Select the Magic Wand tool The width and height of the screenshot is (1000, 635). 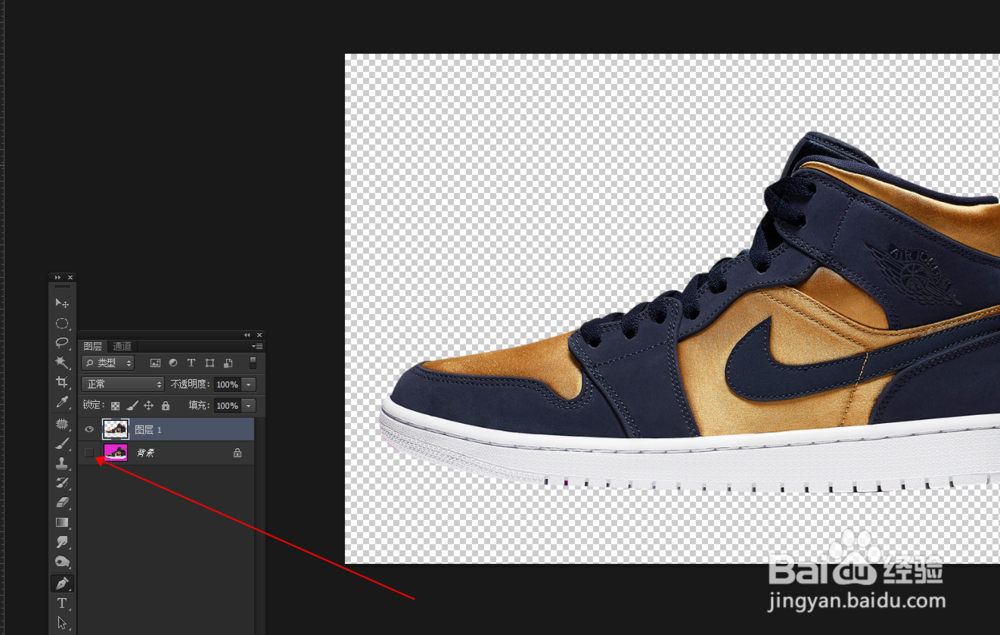tap(62, 362)
